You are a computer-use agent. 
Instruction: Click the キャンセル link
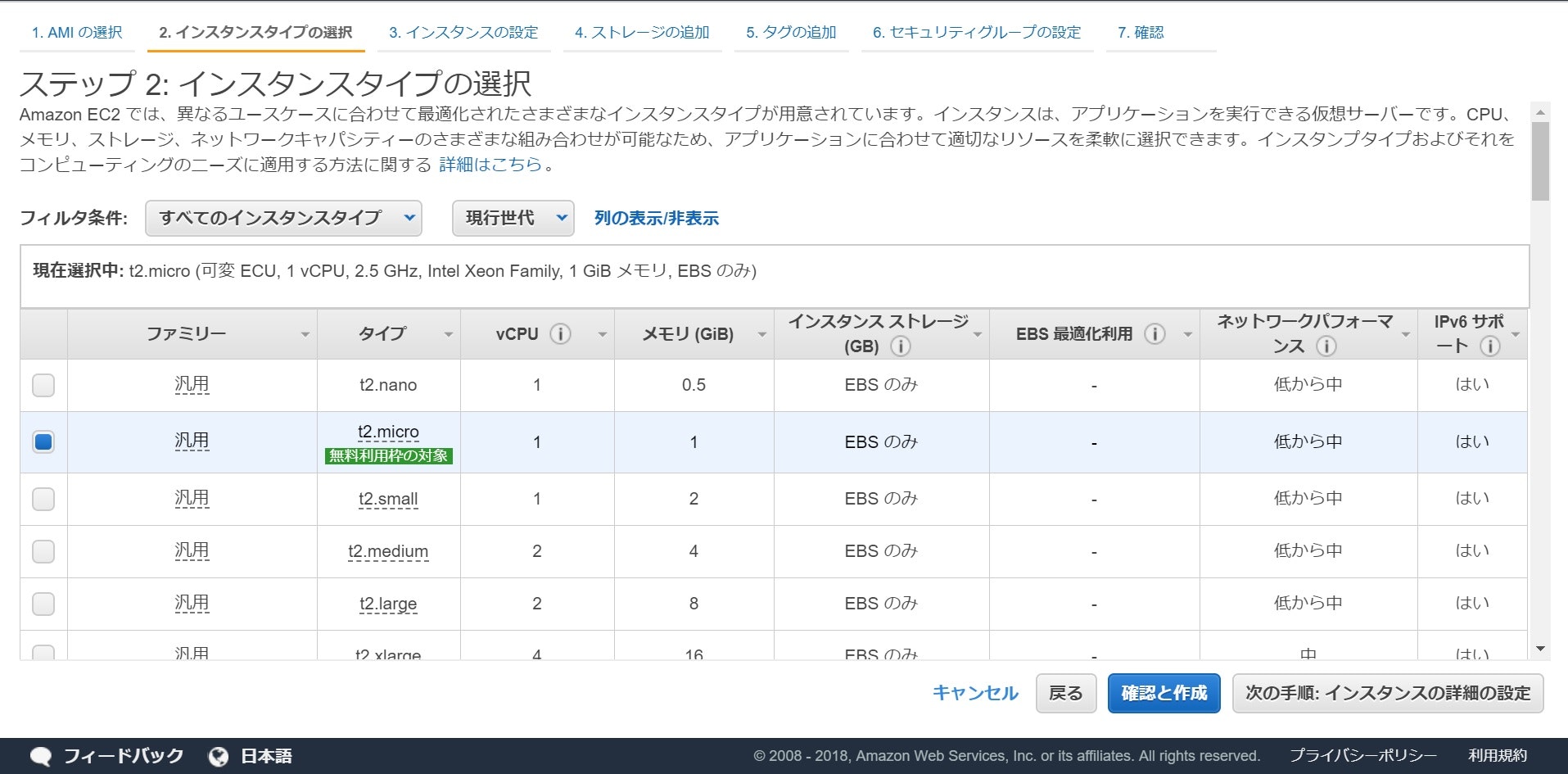click(975, 693)
